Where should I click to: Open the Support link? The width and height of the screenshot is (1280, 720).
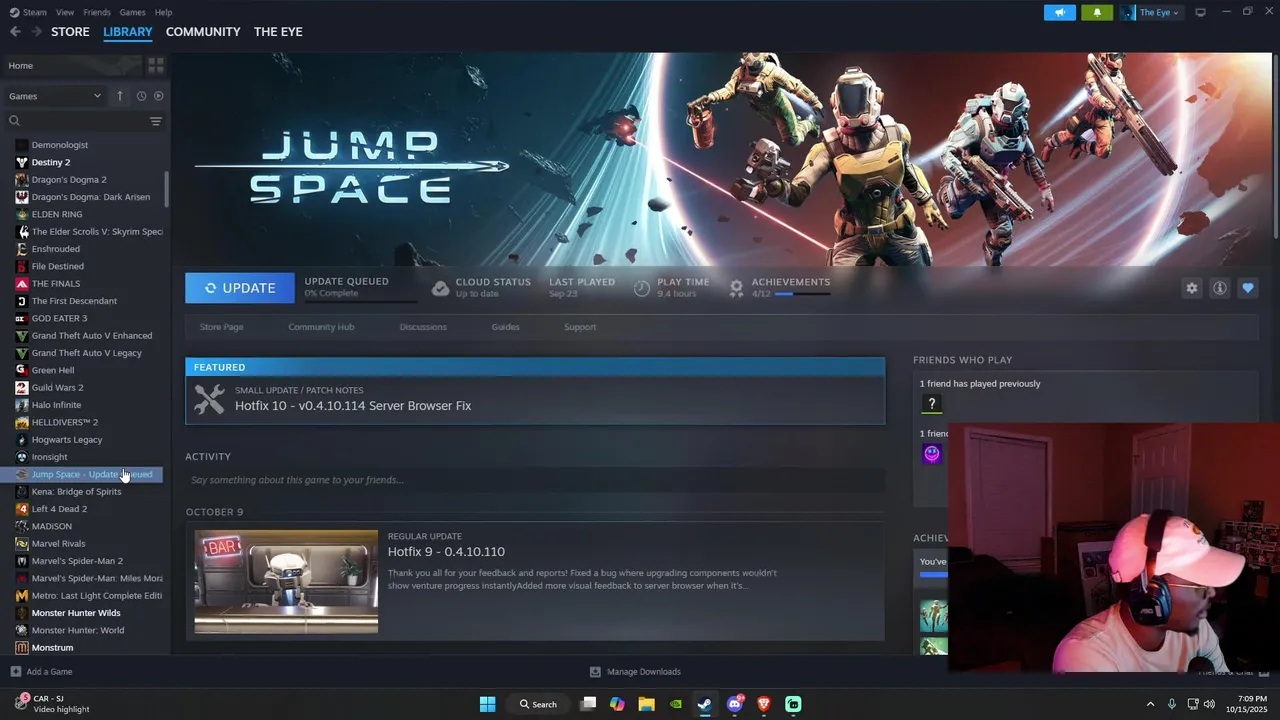click(580, 327)
